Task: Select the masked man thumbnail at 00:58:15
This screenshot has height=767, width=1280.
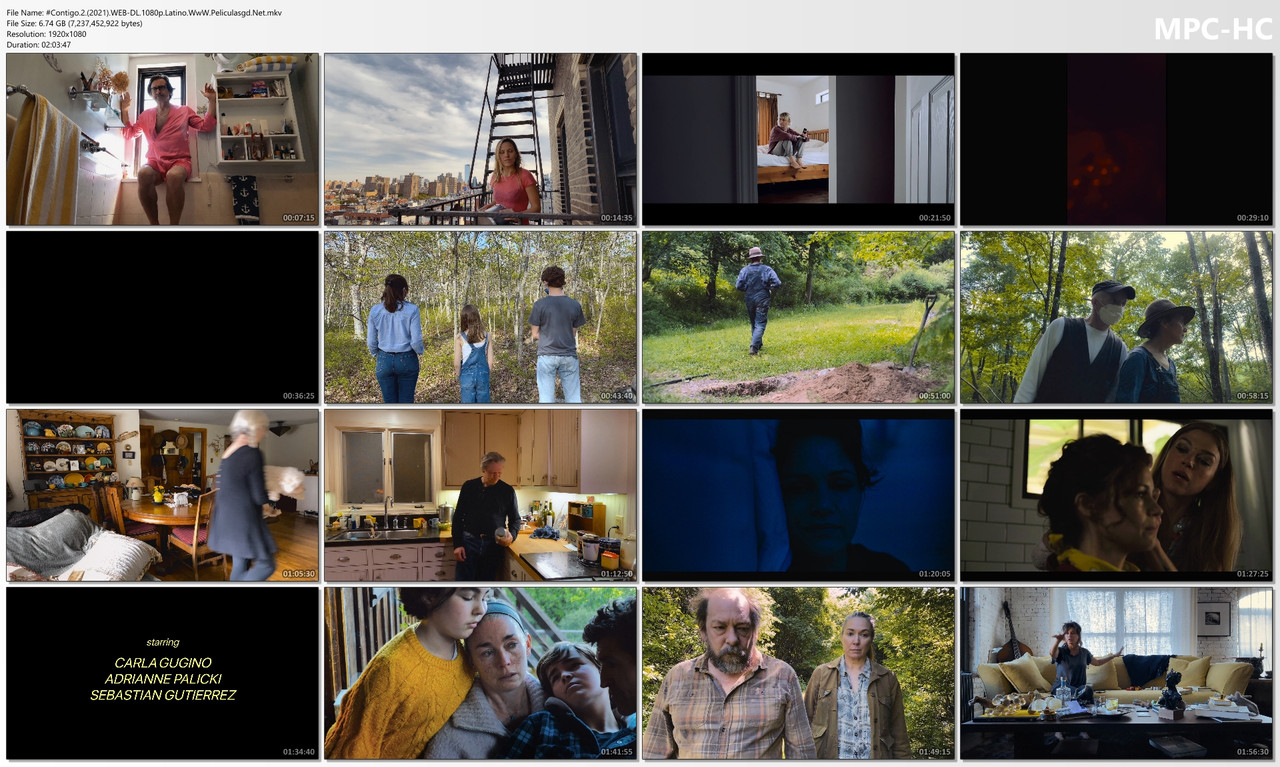Action: [1116, 317]
